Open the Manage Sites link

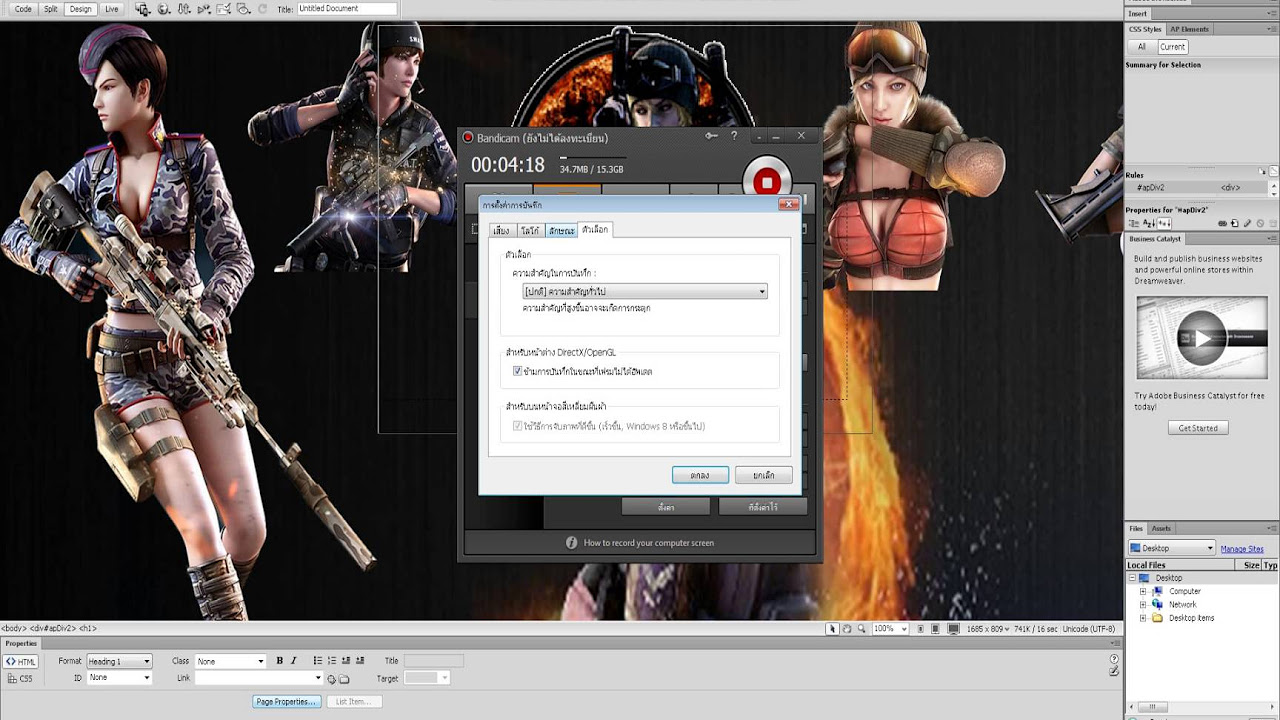[x=1242, y=549]
